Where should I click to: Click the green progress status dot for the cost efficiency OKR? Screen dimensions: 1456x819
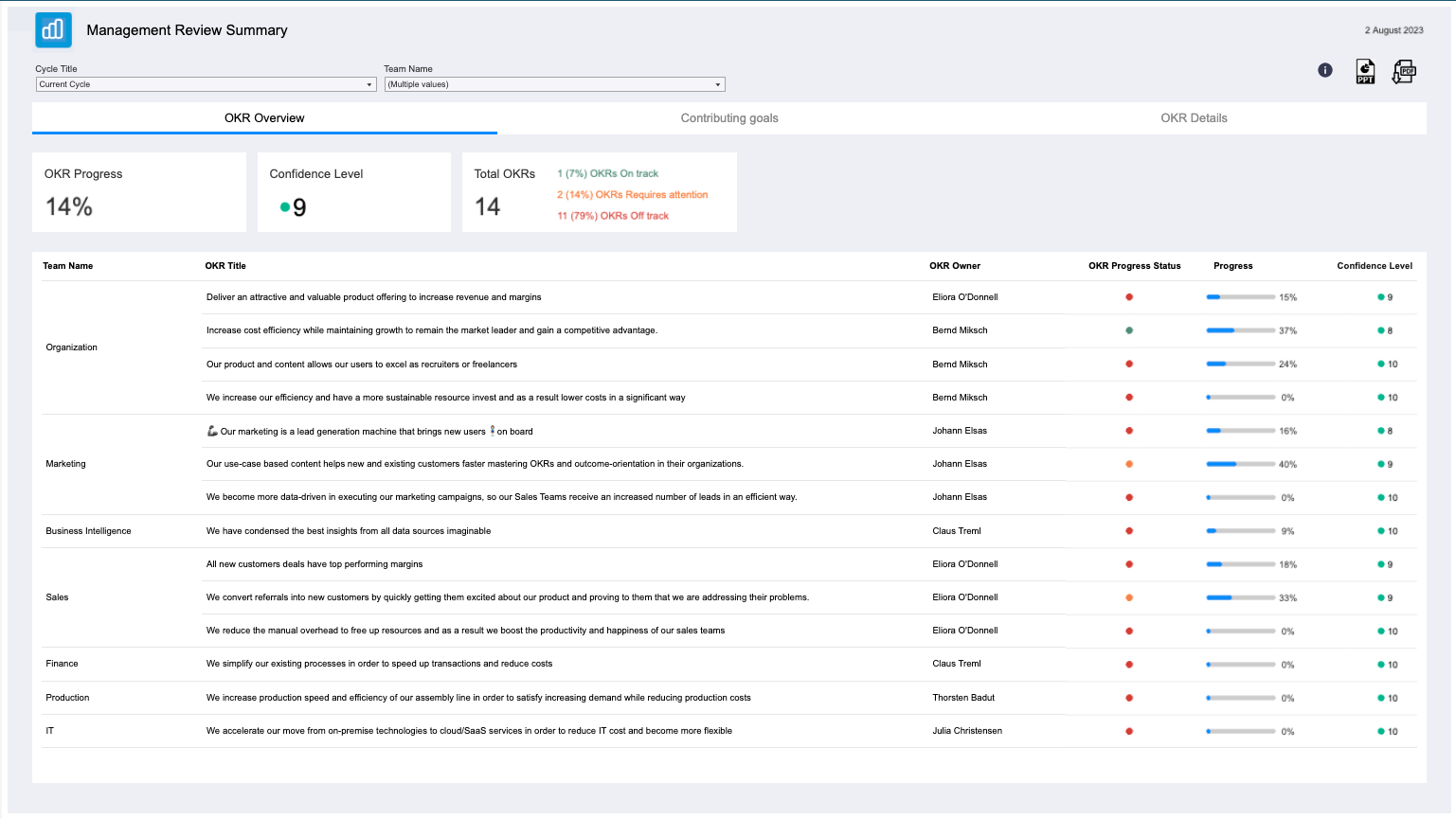click(1128, 330)
